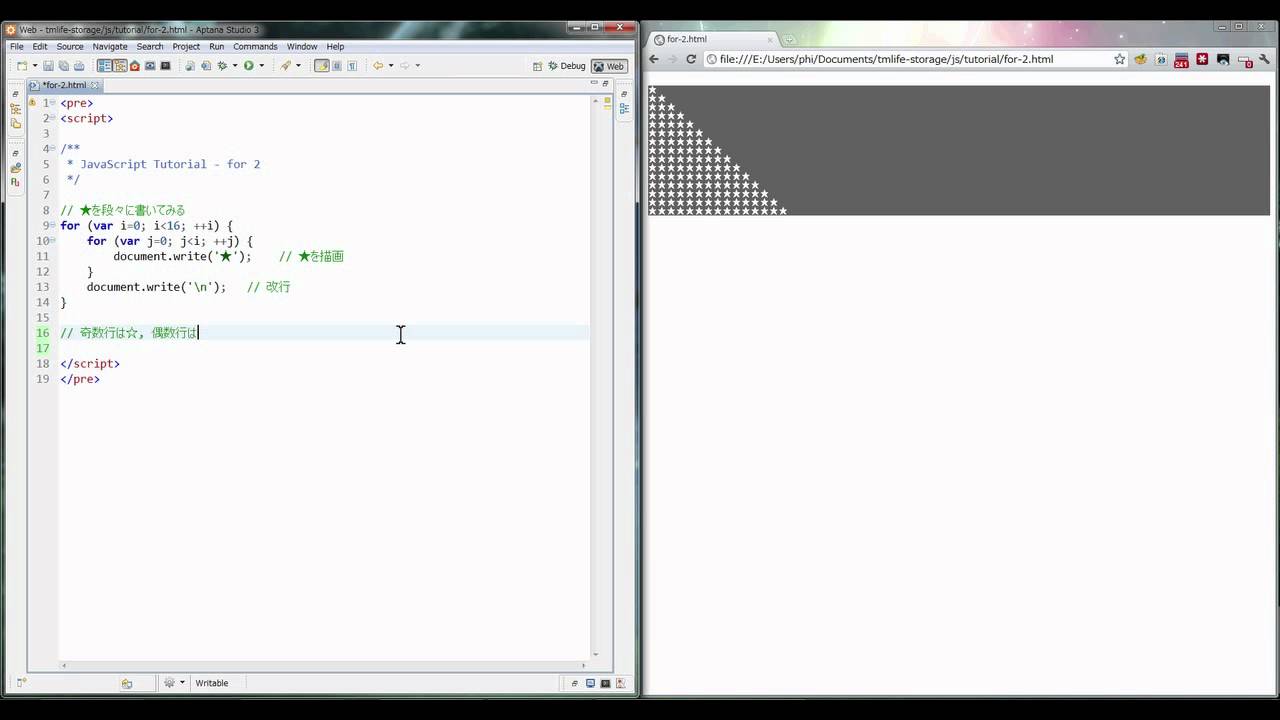
Task: Open the Debug launch dropdown arrow
Action: (x=235, y=66)
